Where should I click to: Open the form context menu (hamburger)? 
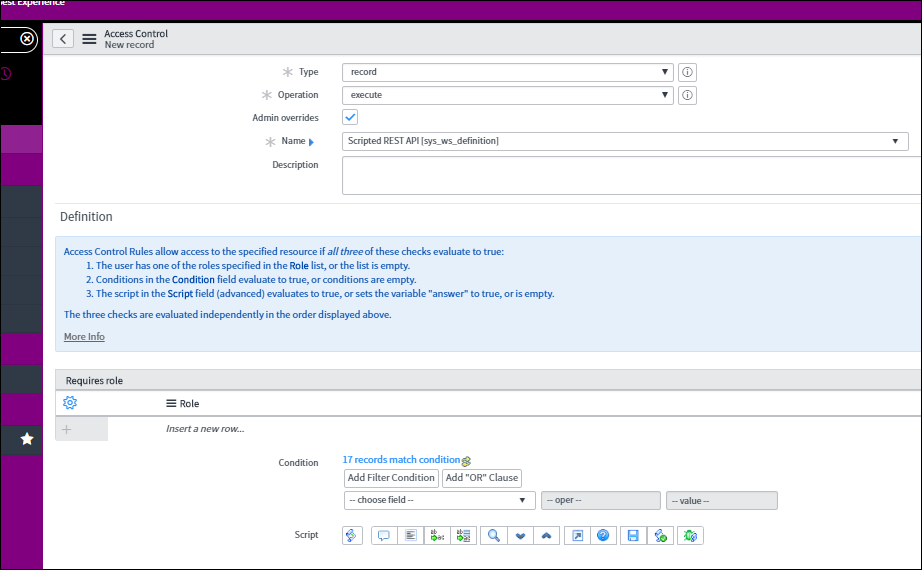89,39
